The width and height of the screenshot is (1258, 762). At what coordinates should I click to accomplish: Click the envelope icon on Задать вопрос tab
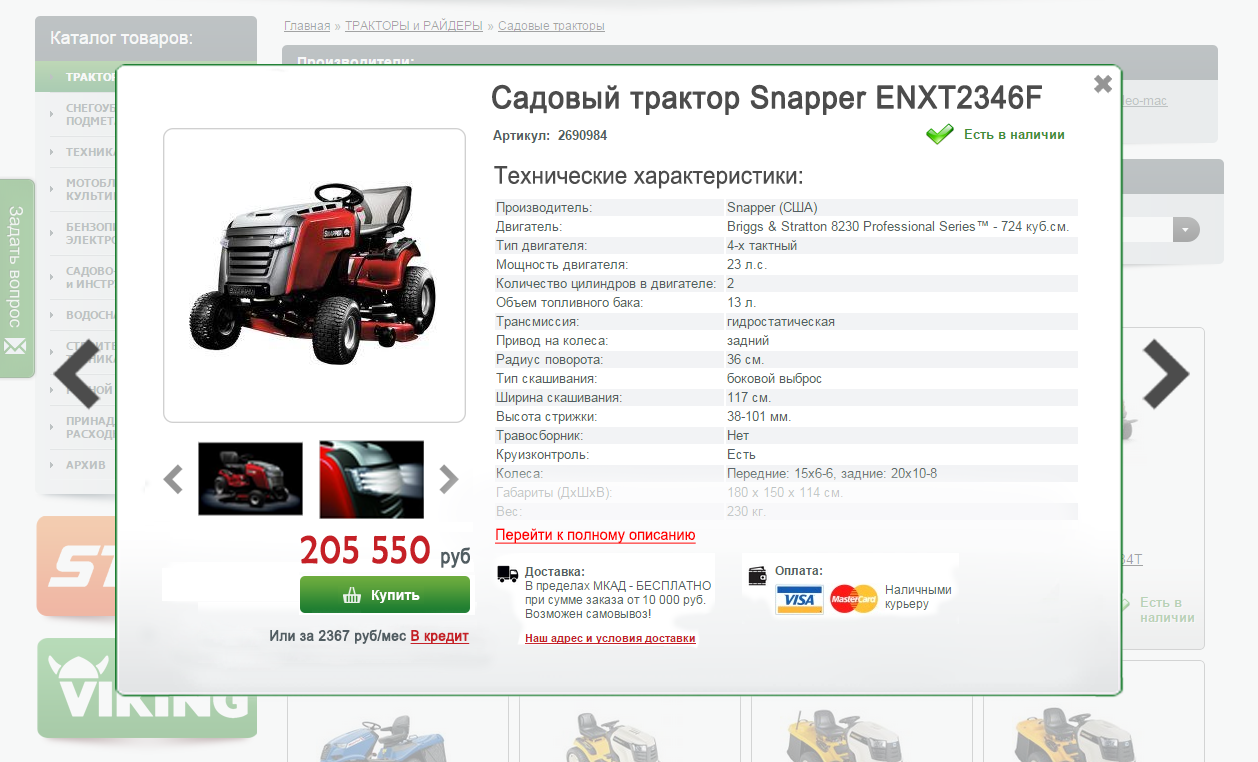[x=15, y=346]
